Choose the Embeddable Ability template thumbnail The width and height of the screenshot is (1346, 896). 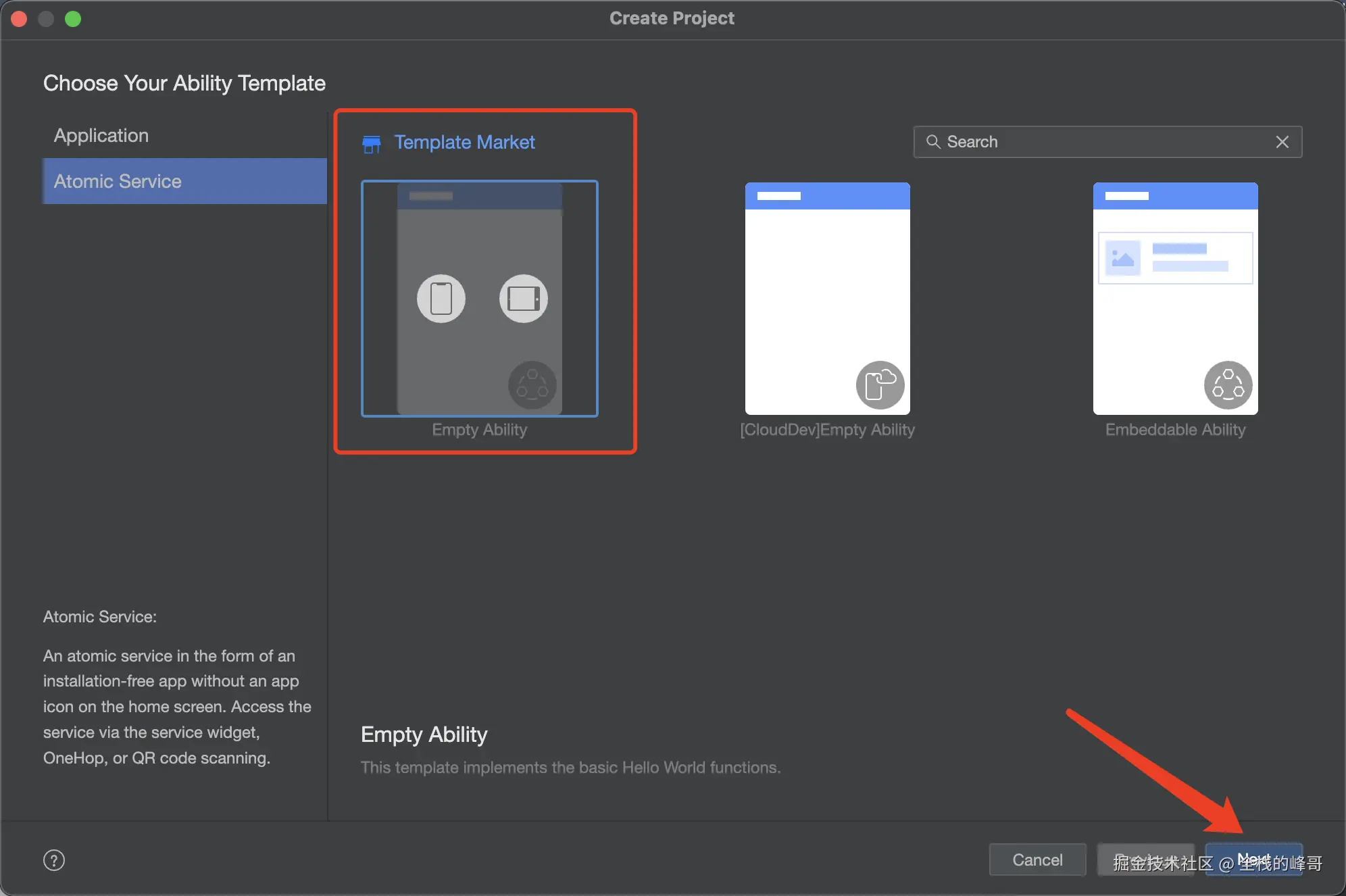1175,298
